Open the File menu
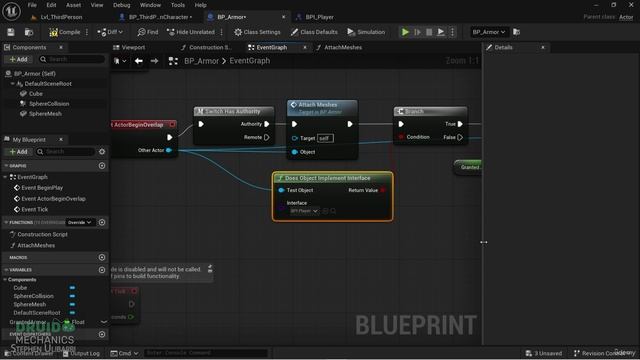The image size is (640, 360). pyautogui.click(x=32, y=5)
